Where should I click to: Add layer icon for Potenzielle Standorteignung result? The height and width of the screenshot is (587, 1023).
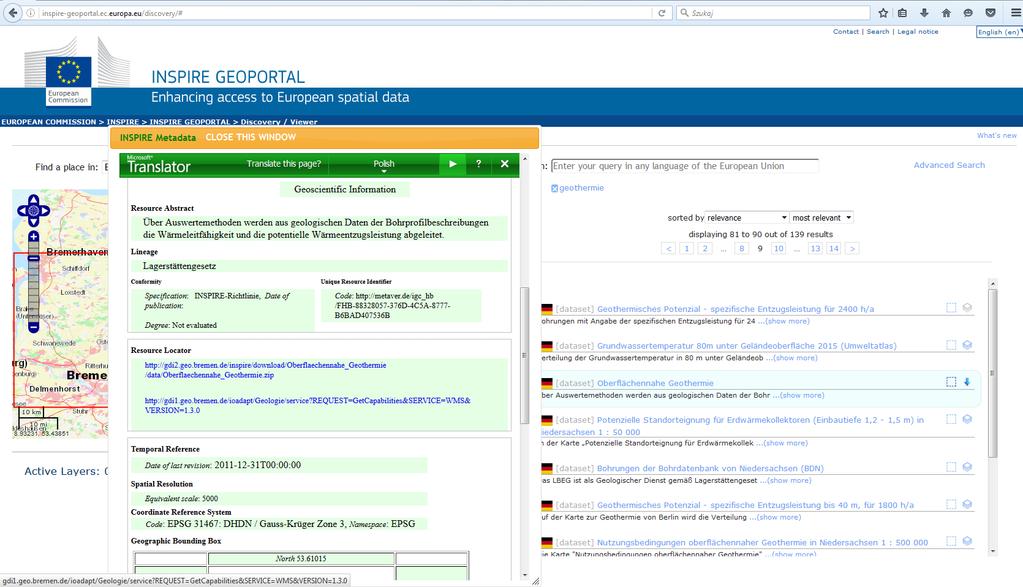point(967,419)
